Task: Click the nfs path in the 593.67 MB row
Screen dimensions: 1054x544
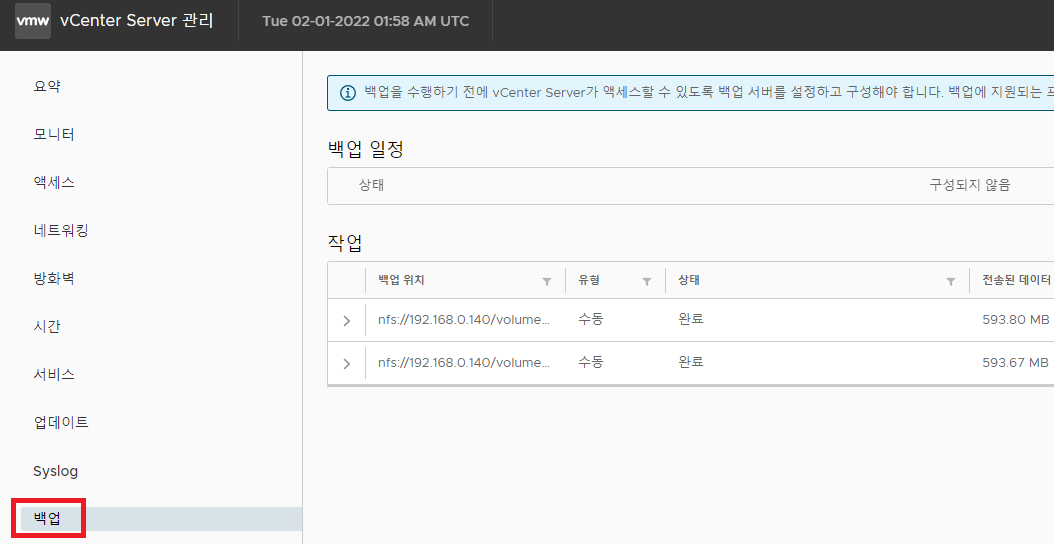Action: tap(464, 362)
